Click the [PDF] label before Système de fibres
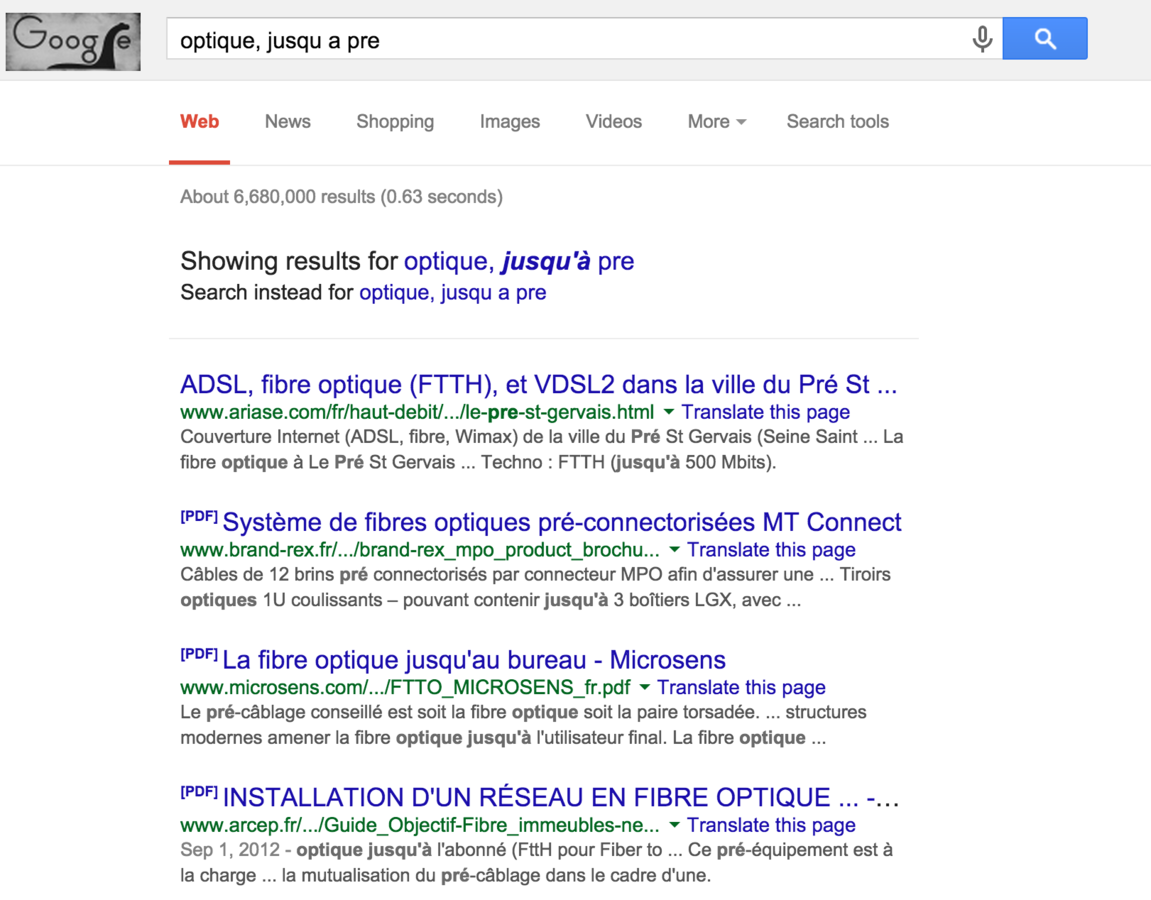 (x=199, y=516)
